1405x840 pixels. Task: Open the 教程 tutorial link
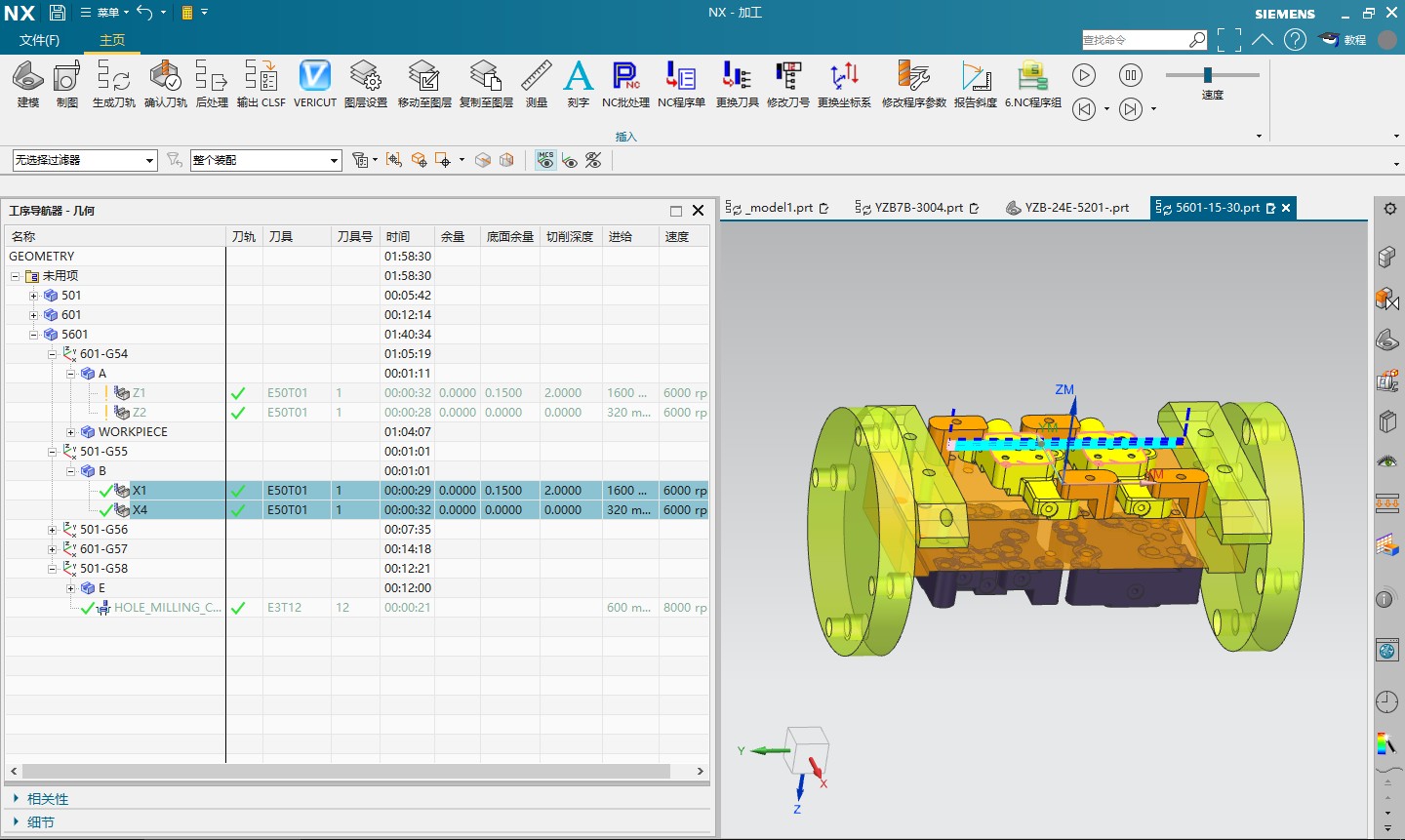click(x=1344, y=40)
